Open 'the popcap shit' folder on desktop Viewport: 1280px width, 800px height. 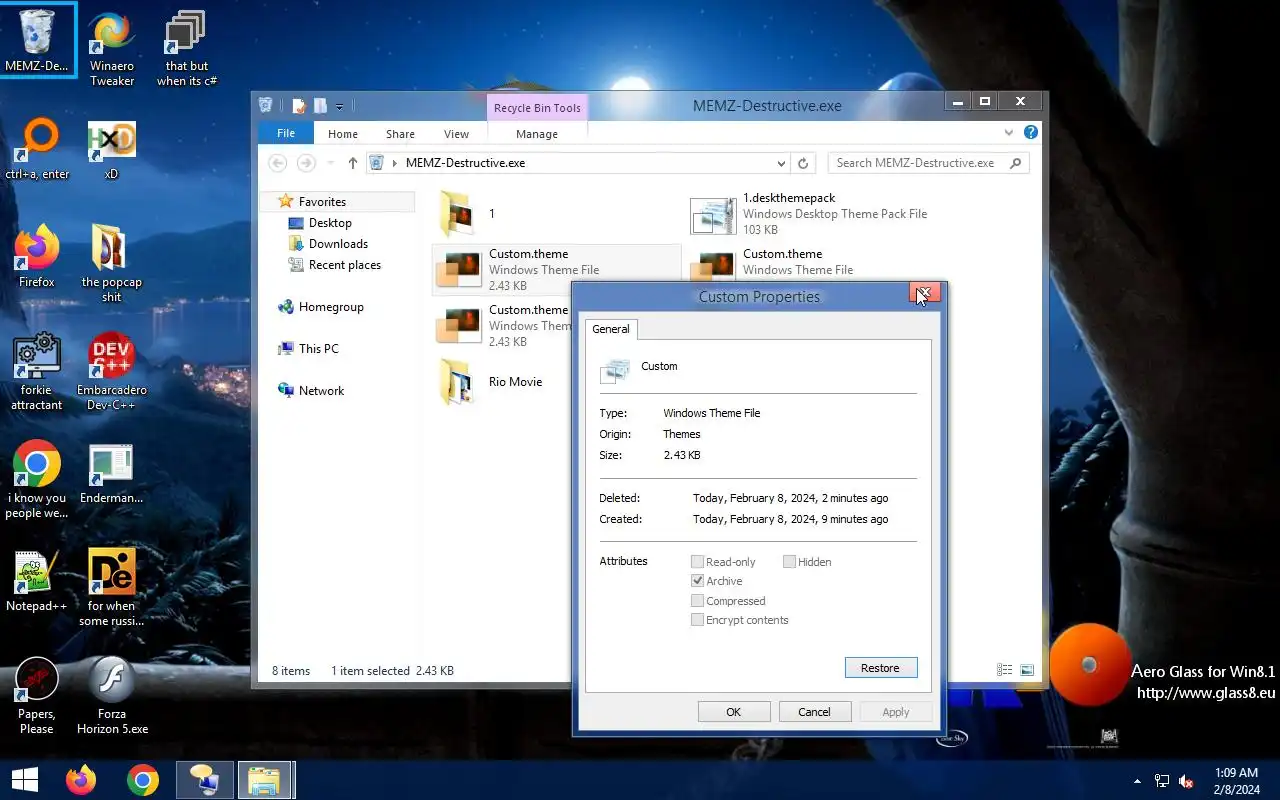click(112, 264)
